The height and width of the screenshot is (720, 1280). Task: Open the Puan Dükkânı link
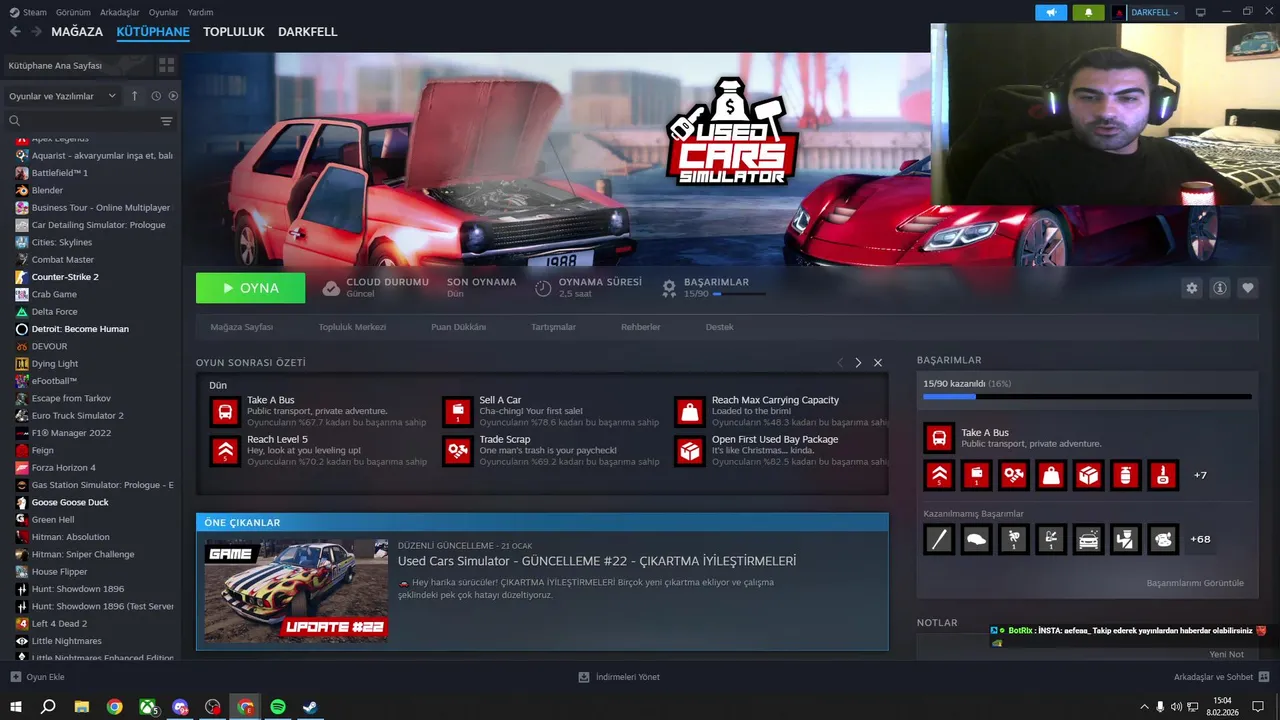click(458, 327)
